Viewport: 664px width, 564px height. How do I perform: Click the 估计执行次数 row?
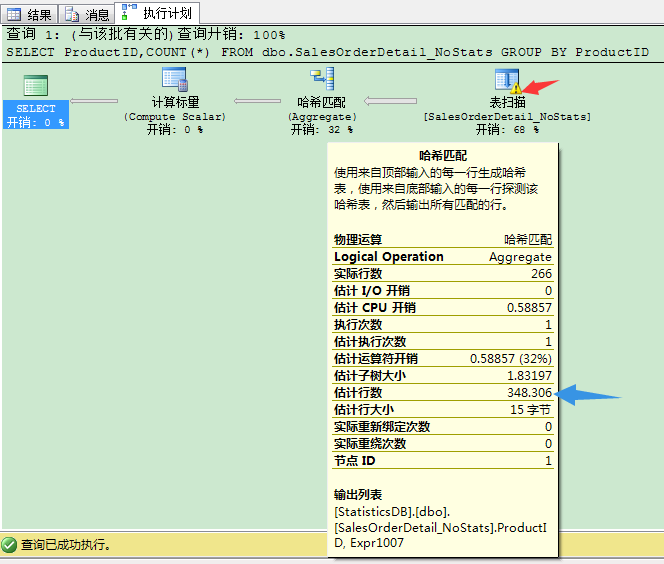tap(443, 341)
